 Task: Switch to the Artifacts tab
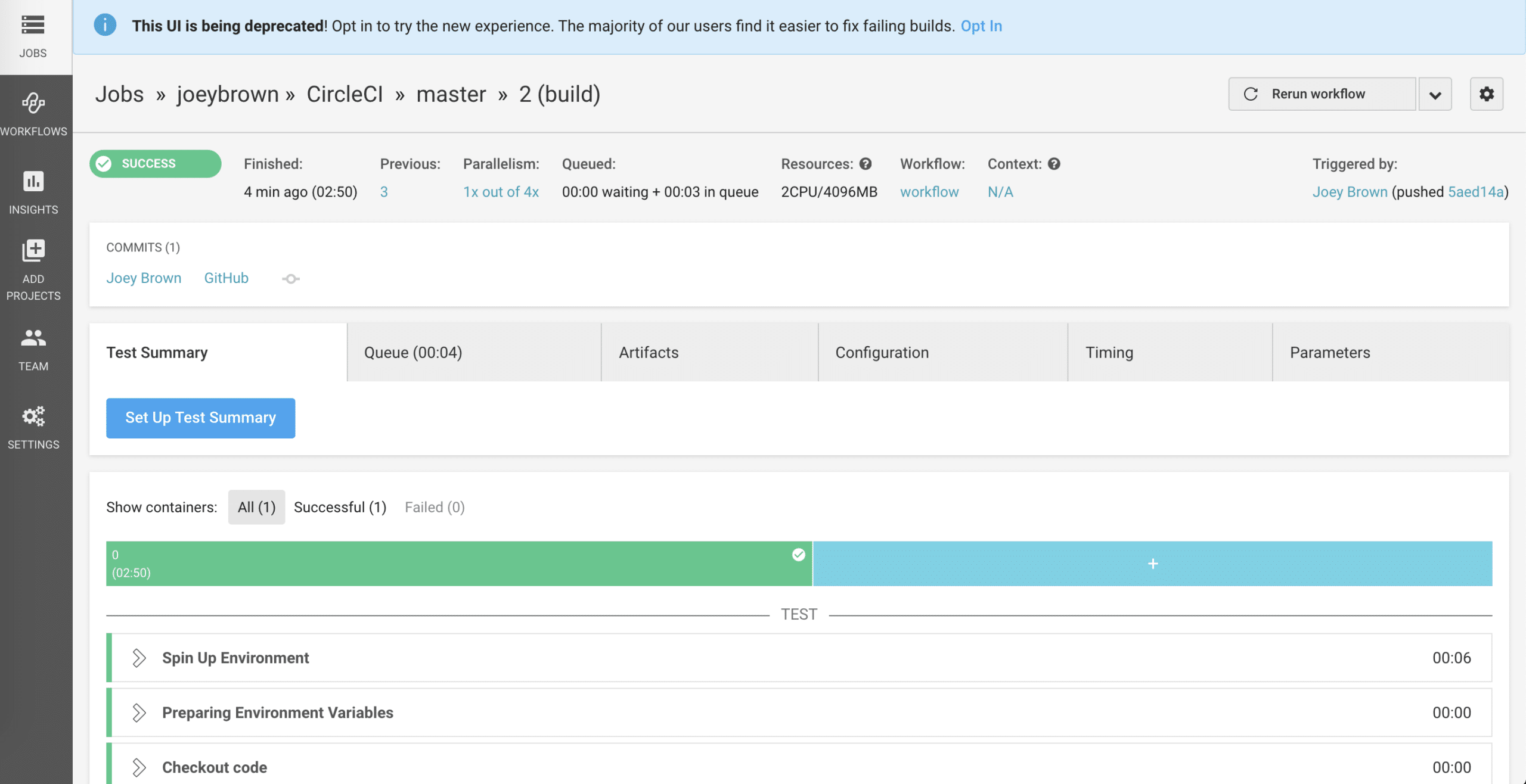(649, 353)
